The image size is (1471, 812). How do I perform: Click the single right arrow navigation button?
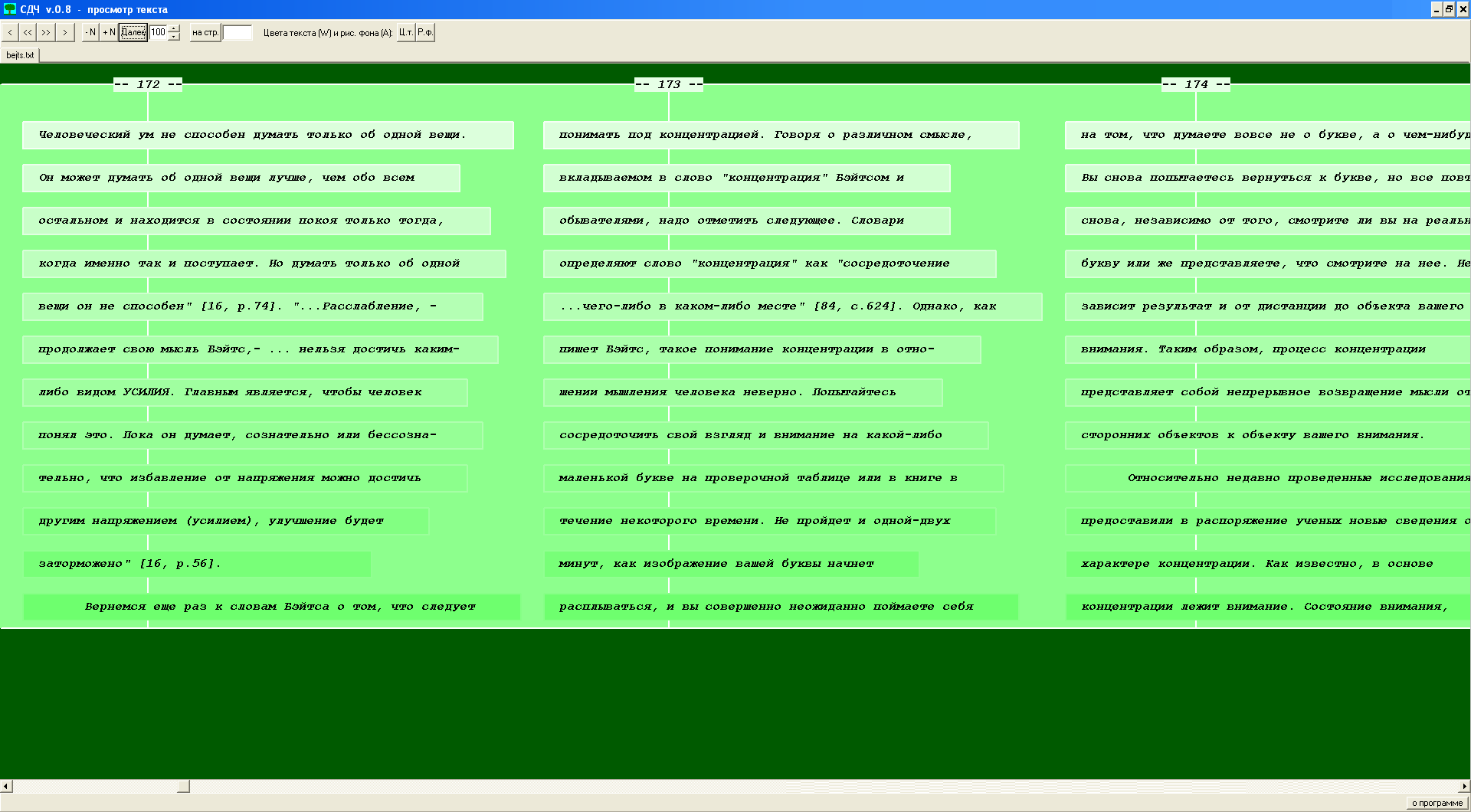pos(64,32)
